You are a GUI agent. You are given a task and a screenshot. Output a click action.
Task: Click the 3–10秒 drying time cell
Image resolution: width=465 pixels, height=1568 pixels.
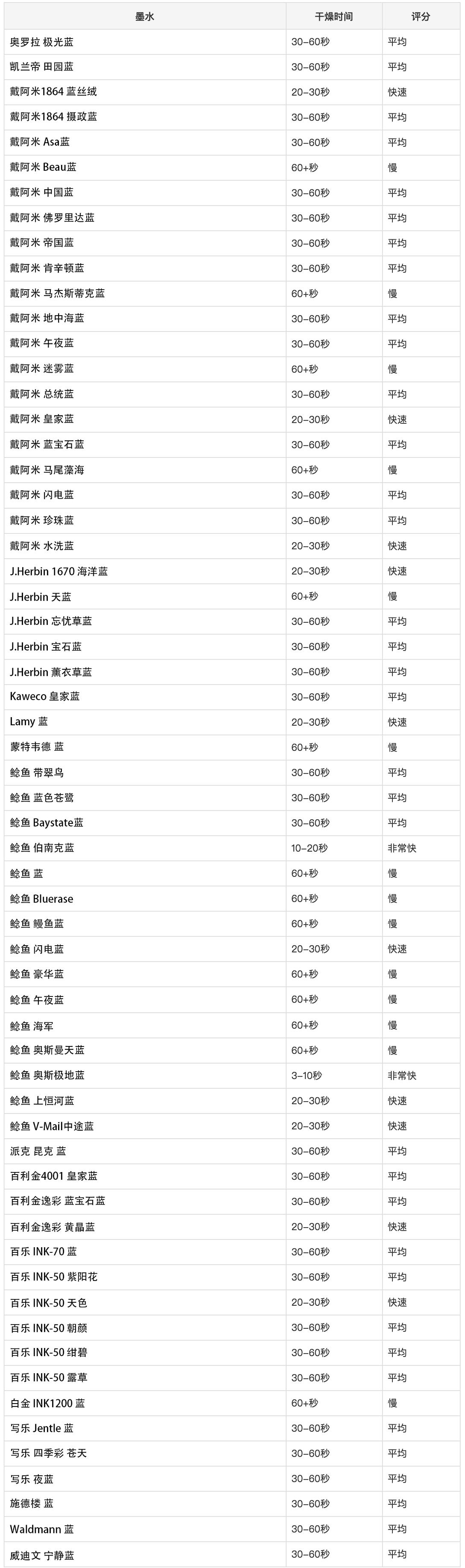pyautogui.click(x=306, y=1075)
